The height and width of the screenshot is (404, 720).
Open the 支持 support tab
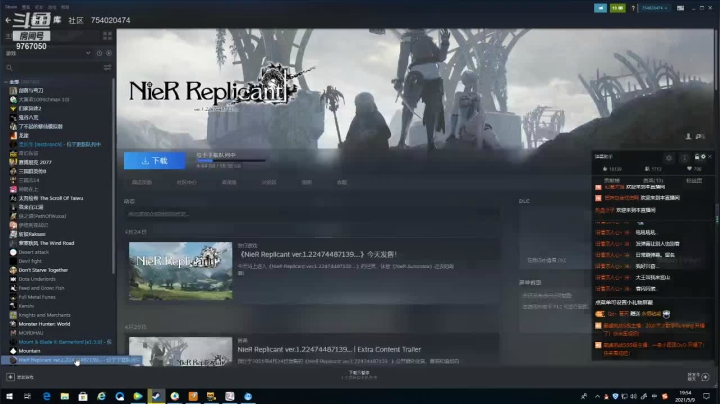coord(342,182)
